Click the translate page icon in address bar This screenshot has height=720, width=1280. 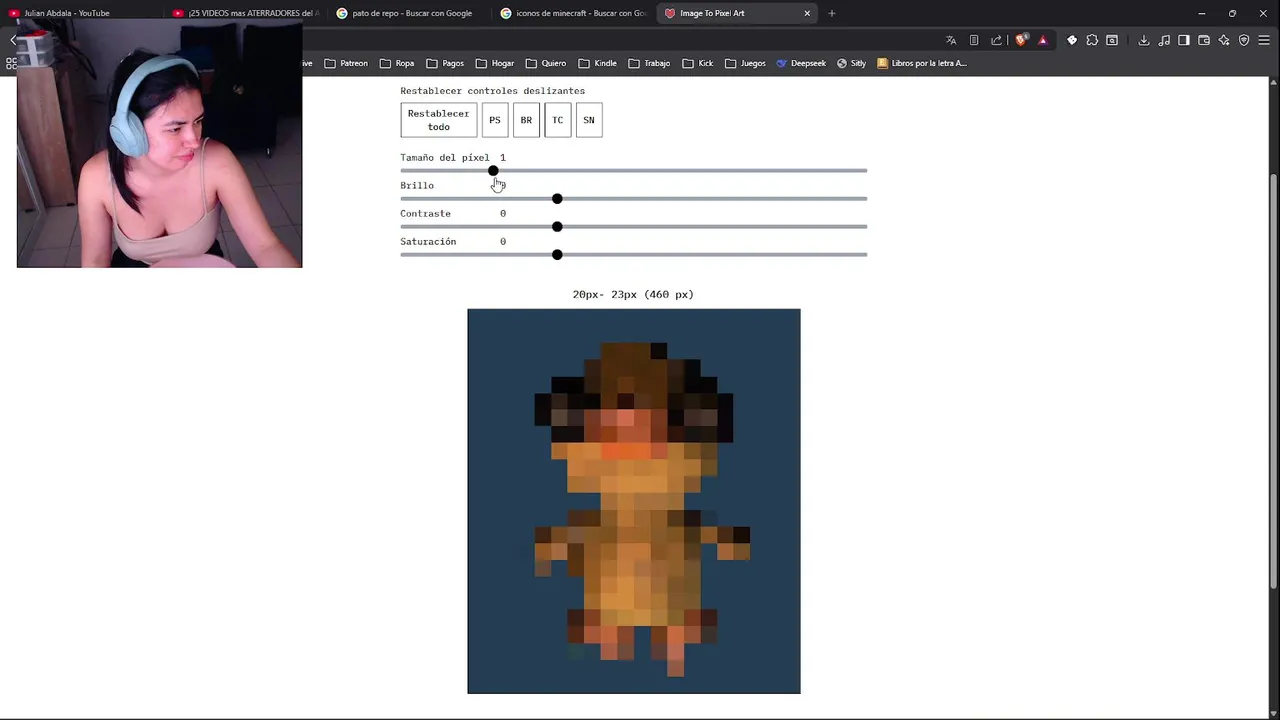pos(951,40)
